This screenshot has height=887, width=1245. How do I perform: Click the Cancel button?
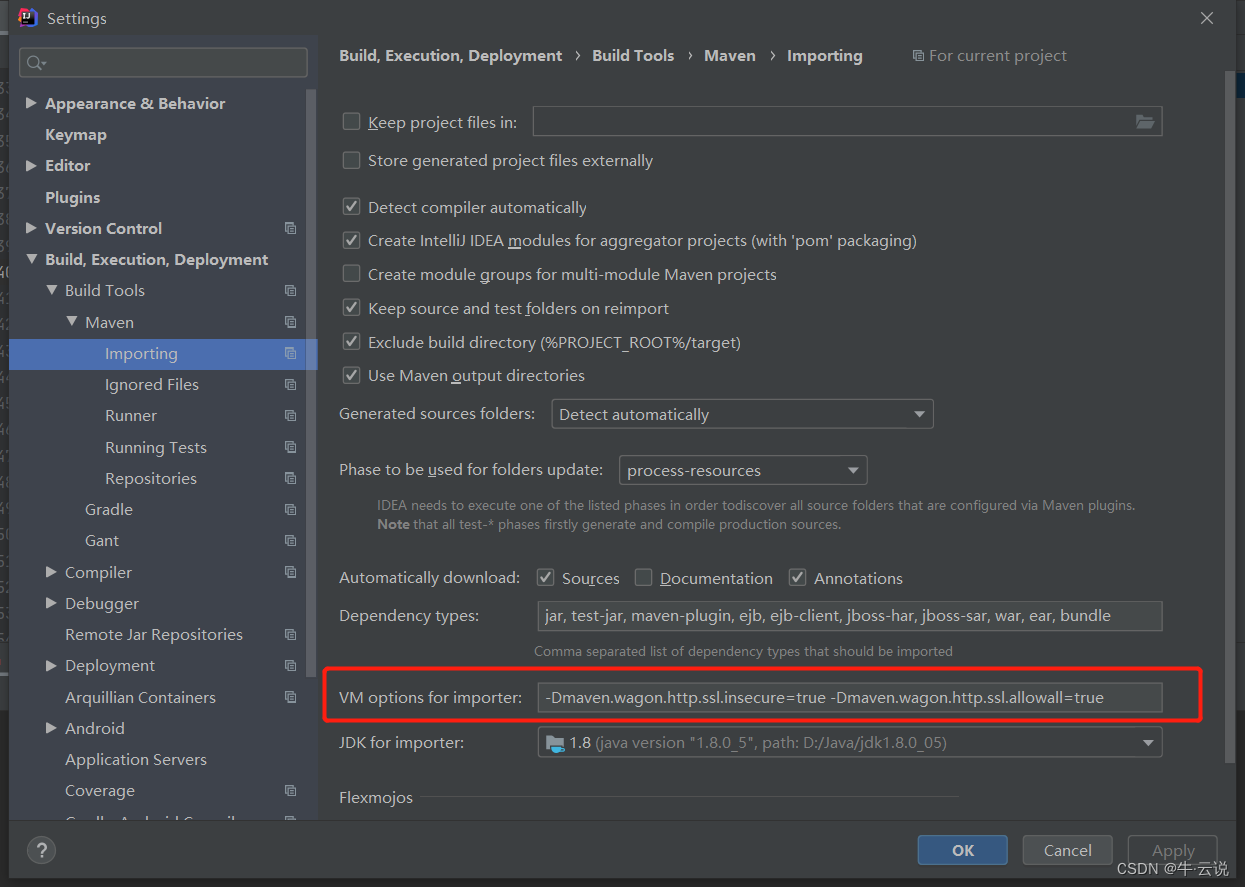1068,850
